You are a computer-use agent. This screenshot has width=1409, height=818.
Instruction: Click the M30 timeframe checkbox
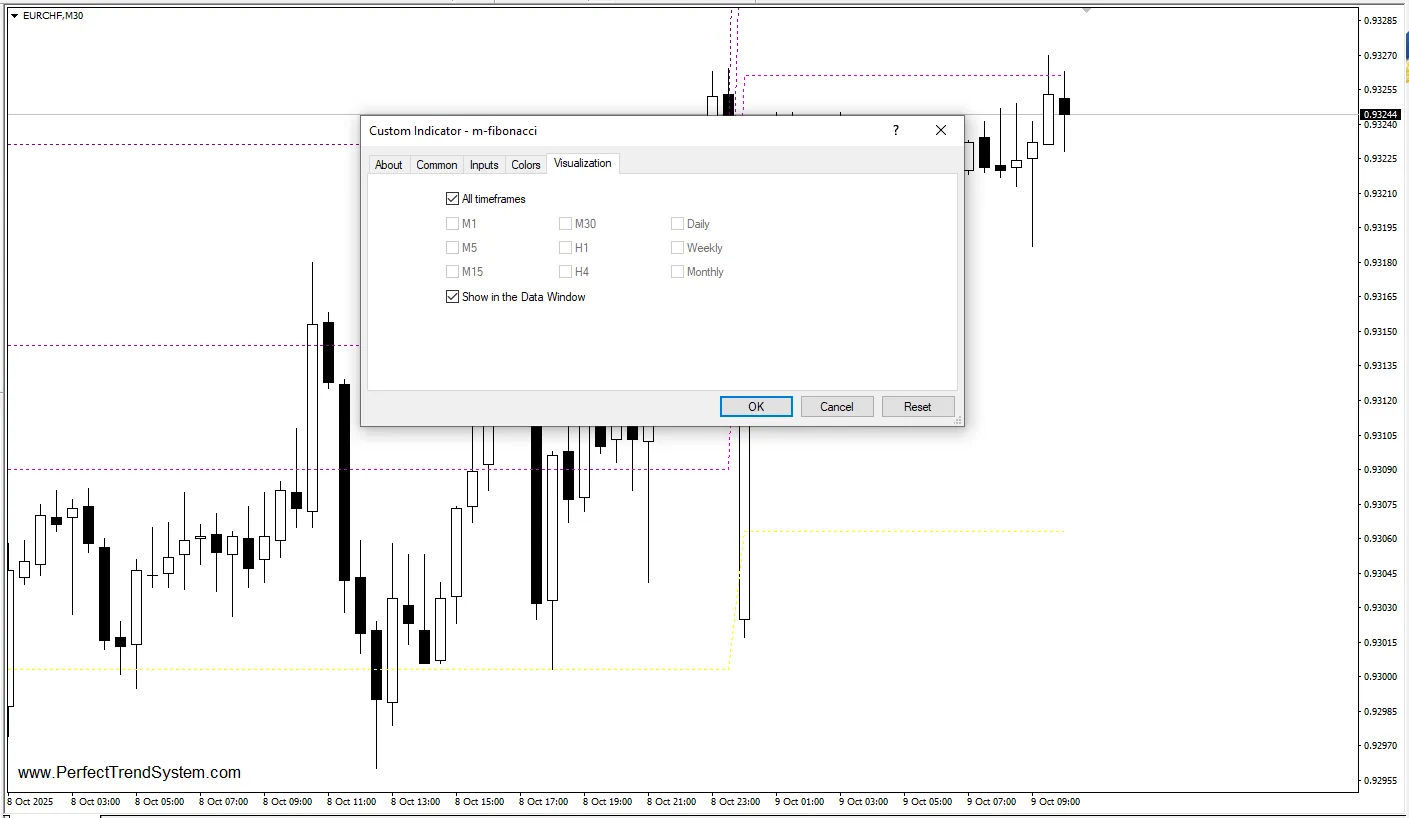point(566,224)
